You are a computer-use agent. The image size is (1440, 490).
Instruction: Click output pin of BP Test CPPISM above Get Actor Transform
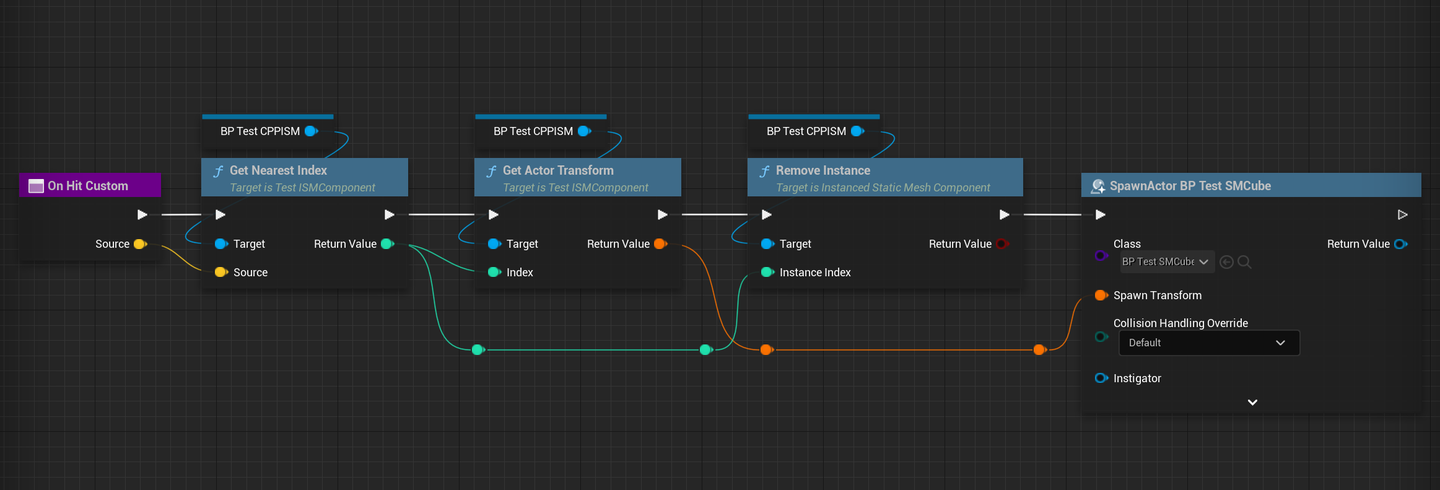[584, 131]
